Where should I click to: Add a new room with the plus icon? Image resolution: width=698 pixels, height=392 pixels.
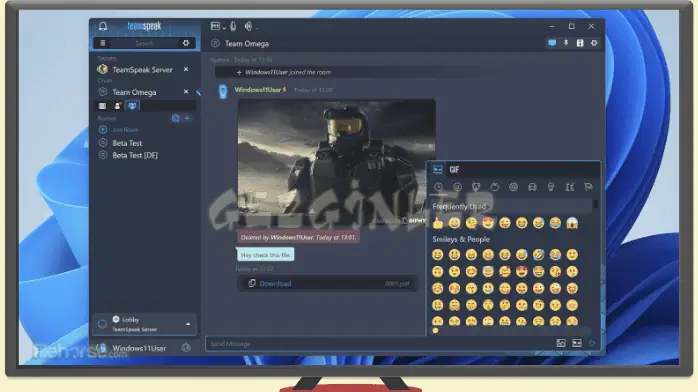point(187,118)
